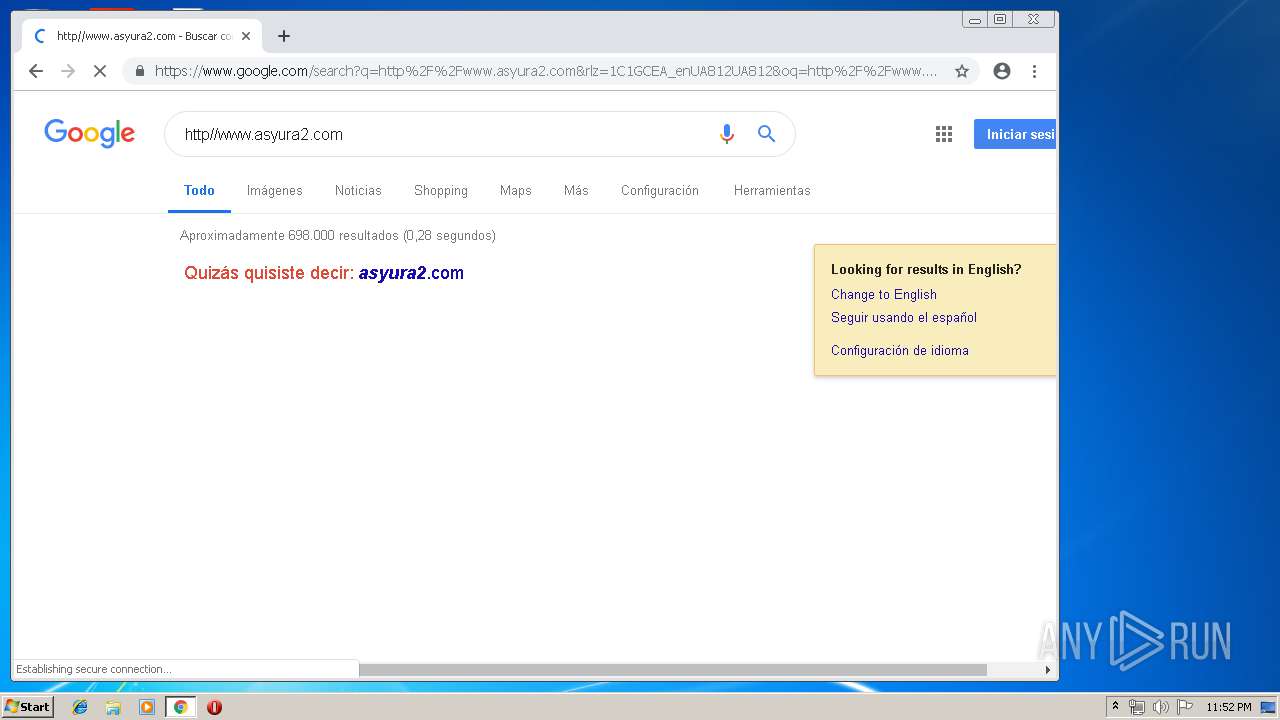Click the volume speaker tray icon
Screen dimensions: 1280x720
1160,707
